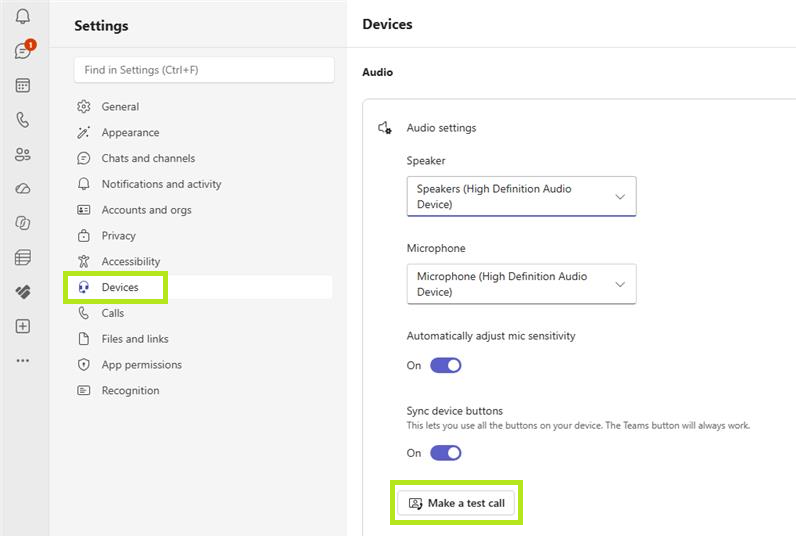796x536 pixels.
Task: Open the More apps ellipsis
Action: 22,360
